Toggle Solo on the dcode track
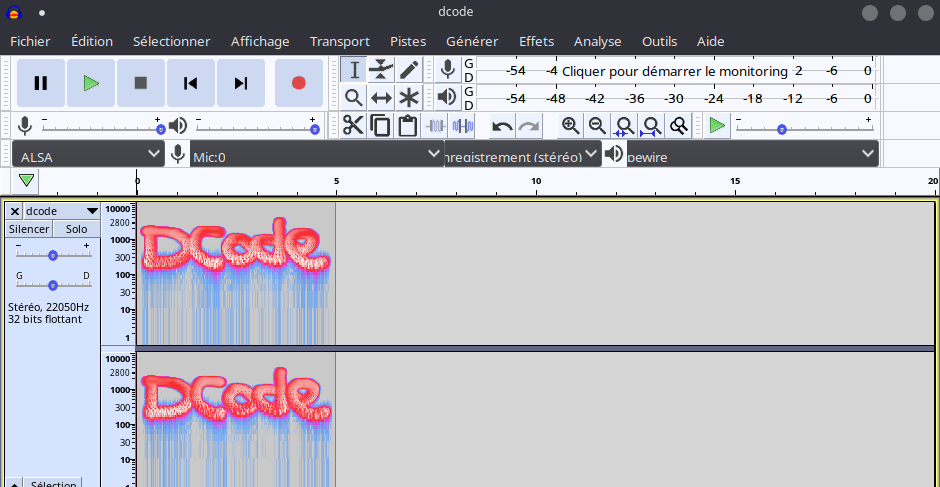This screenshot has width=940, height=487. pyautogui.click(x=76, y=229)
